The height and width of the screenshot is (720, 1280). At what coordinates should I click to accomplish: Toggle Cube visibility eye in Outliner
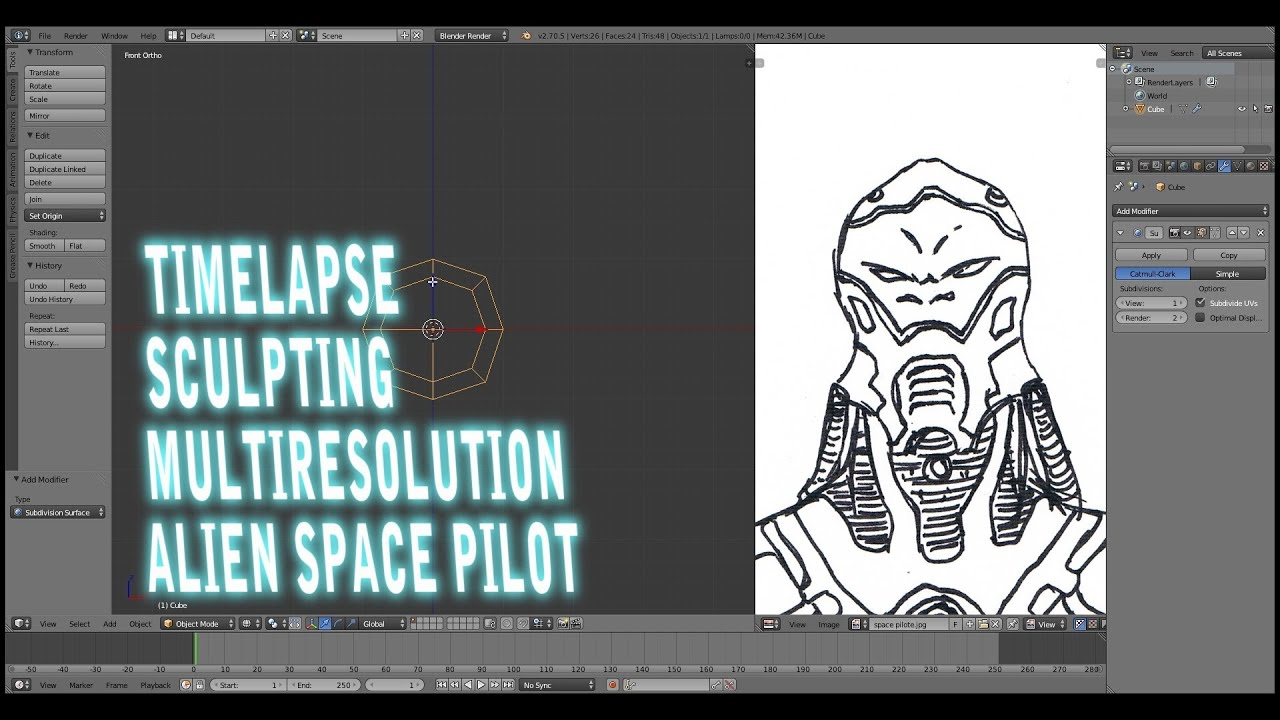1242,109
